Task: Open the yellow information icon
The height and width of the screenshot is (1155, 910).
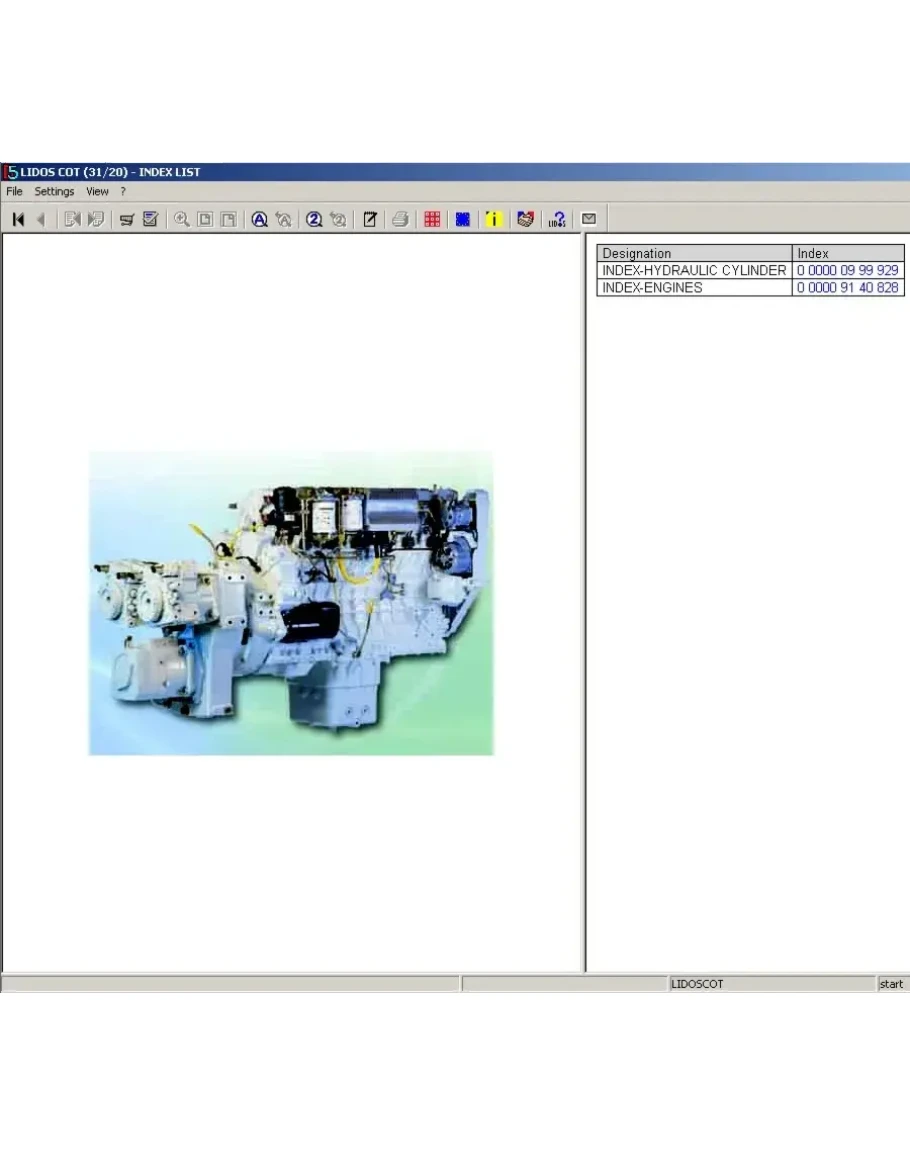Action: click(x=493, y=220)
